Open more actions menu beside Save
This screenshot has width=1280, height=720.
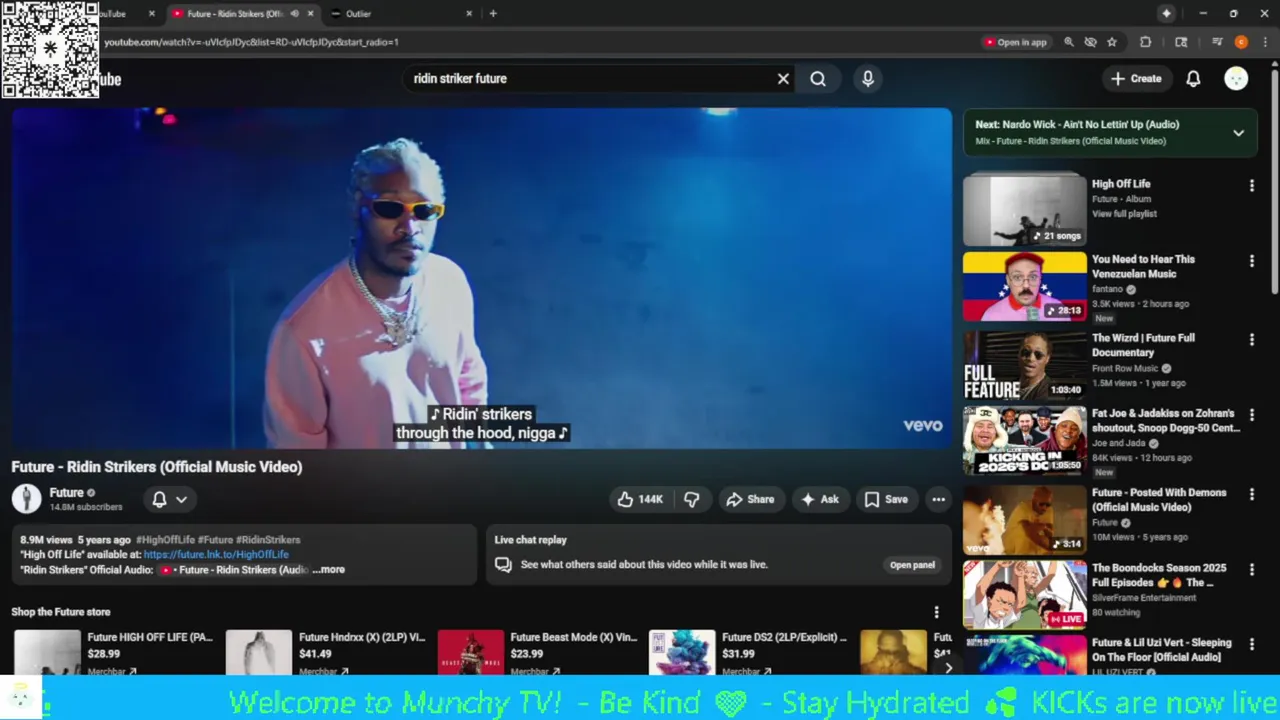coord(938,499)
